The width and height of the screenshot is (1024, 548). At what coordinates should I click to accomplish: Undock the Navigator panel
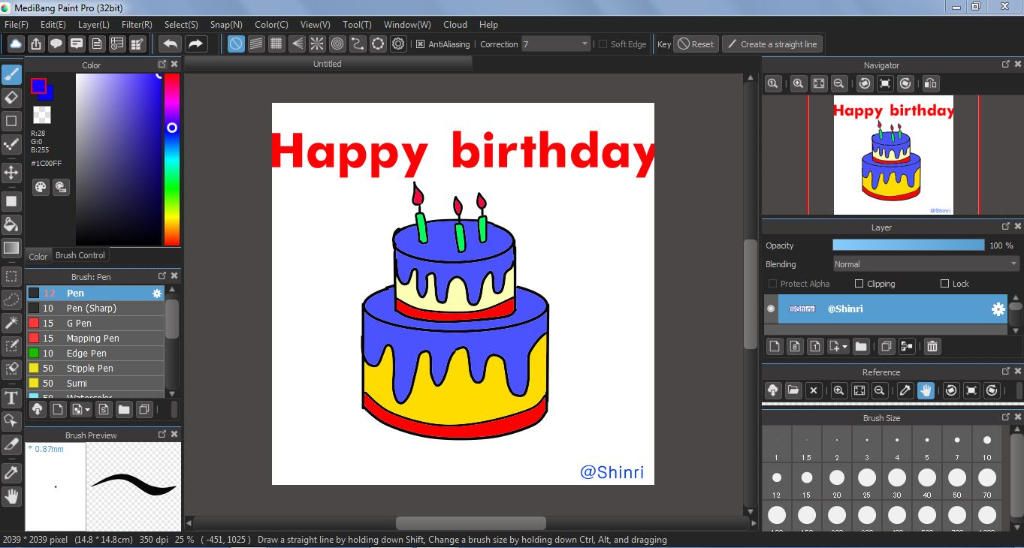pyautogui.click(x=1006, y=65)
